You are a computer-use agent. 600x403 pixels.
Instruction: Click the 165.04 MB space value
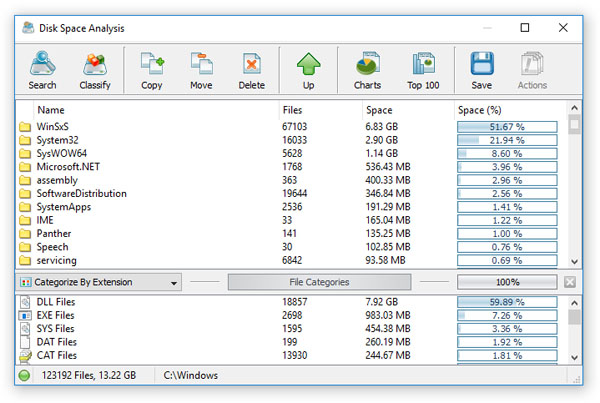388,220
